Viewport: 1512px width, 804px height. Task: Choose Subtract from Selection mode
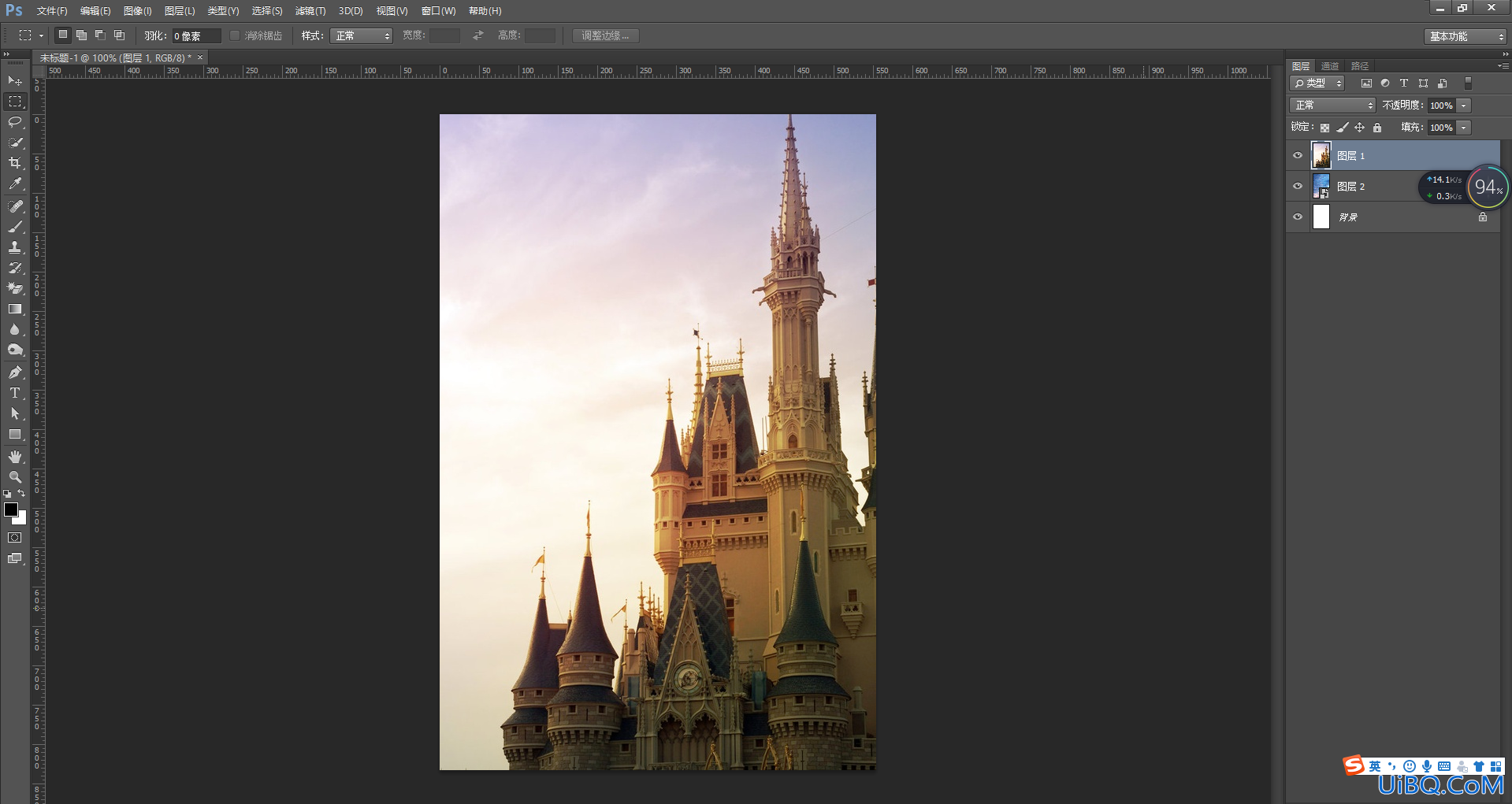pos(100,35)
